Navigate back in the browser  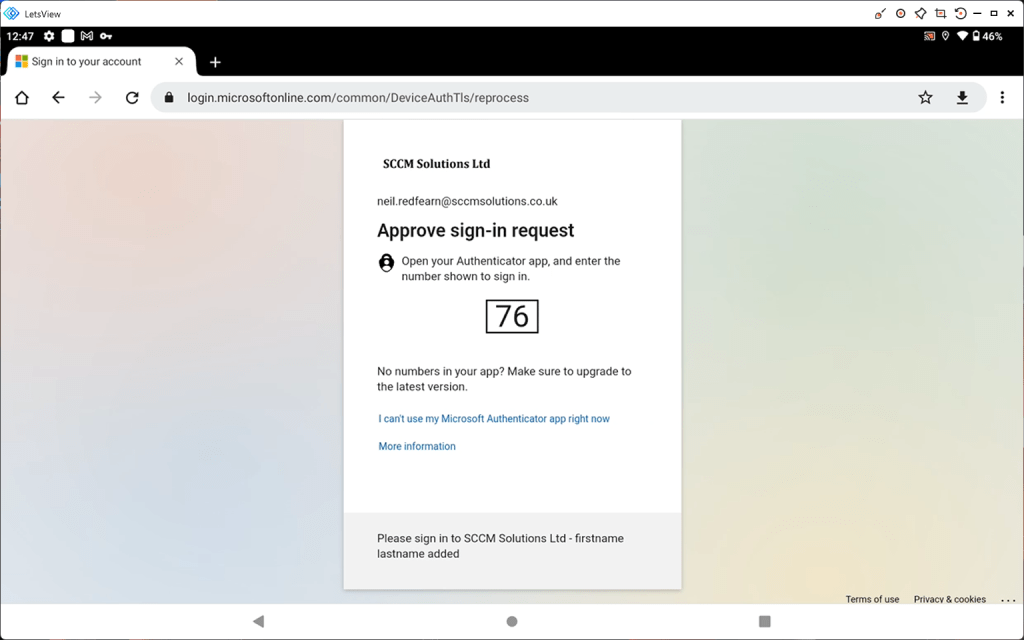[x=58, y=98]
